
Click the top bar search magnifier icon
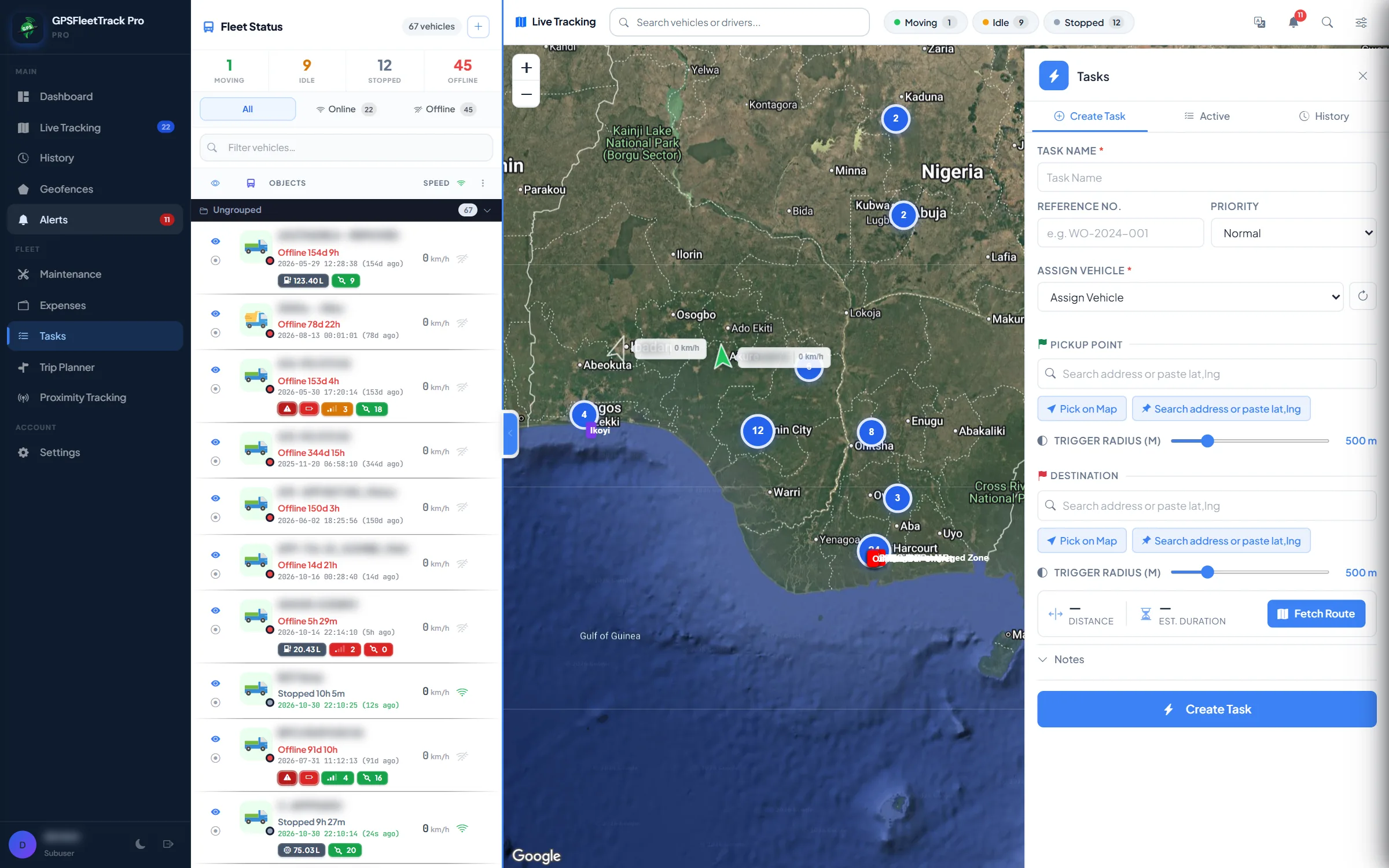(x=1327, y=23)
